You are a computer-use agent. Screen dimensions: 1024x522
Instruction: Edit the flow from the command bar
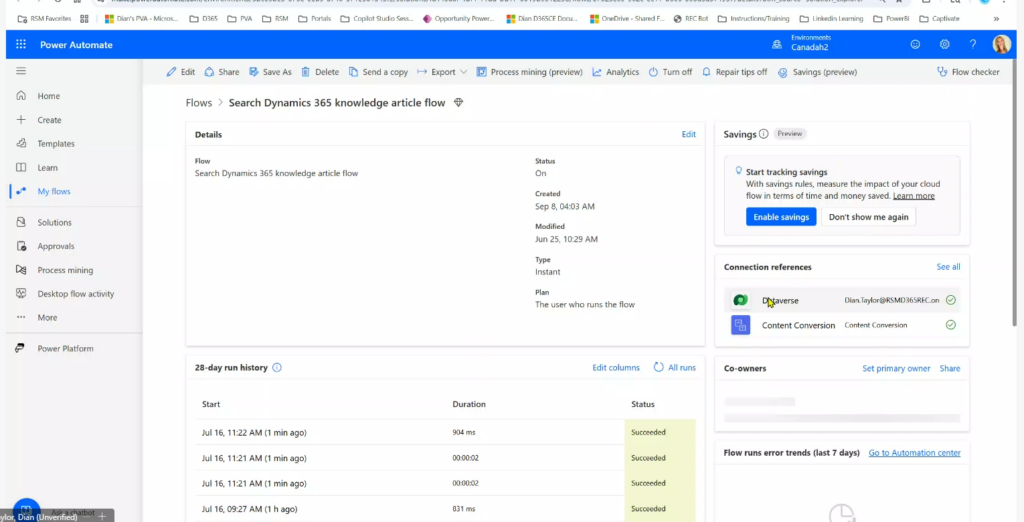181,72
